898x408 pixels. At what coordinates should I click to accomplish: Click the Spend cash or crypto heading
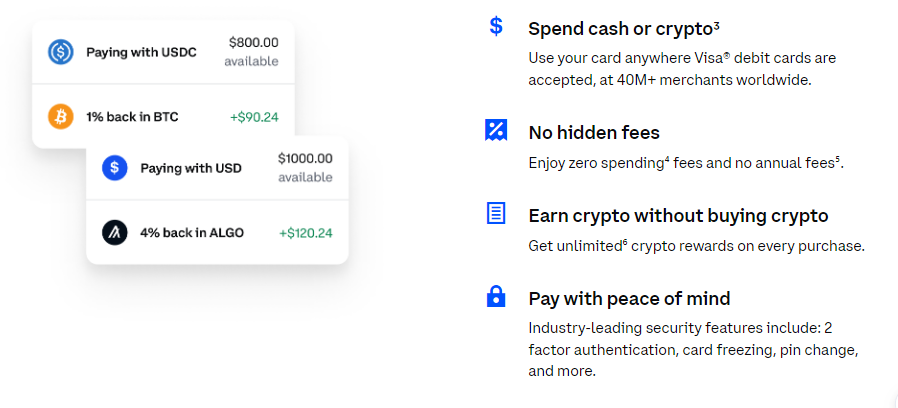pyautogui.click(x=624, y=29)
